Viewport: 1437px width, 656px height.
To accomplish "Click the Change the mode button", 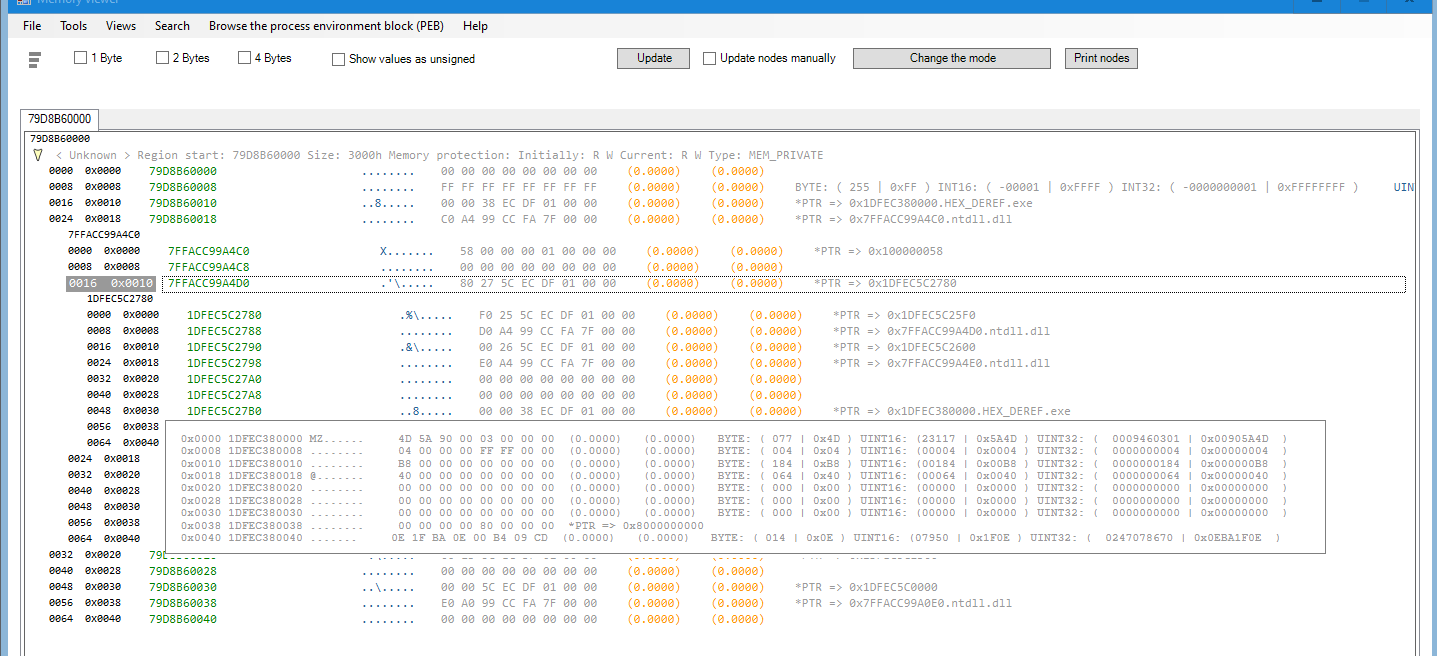I will (x=951, y=58).
